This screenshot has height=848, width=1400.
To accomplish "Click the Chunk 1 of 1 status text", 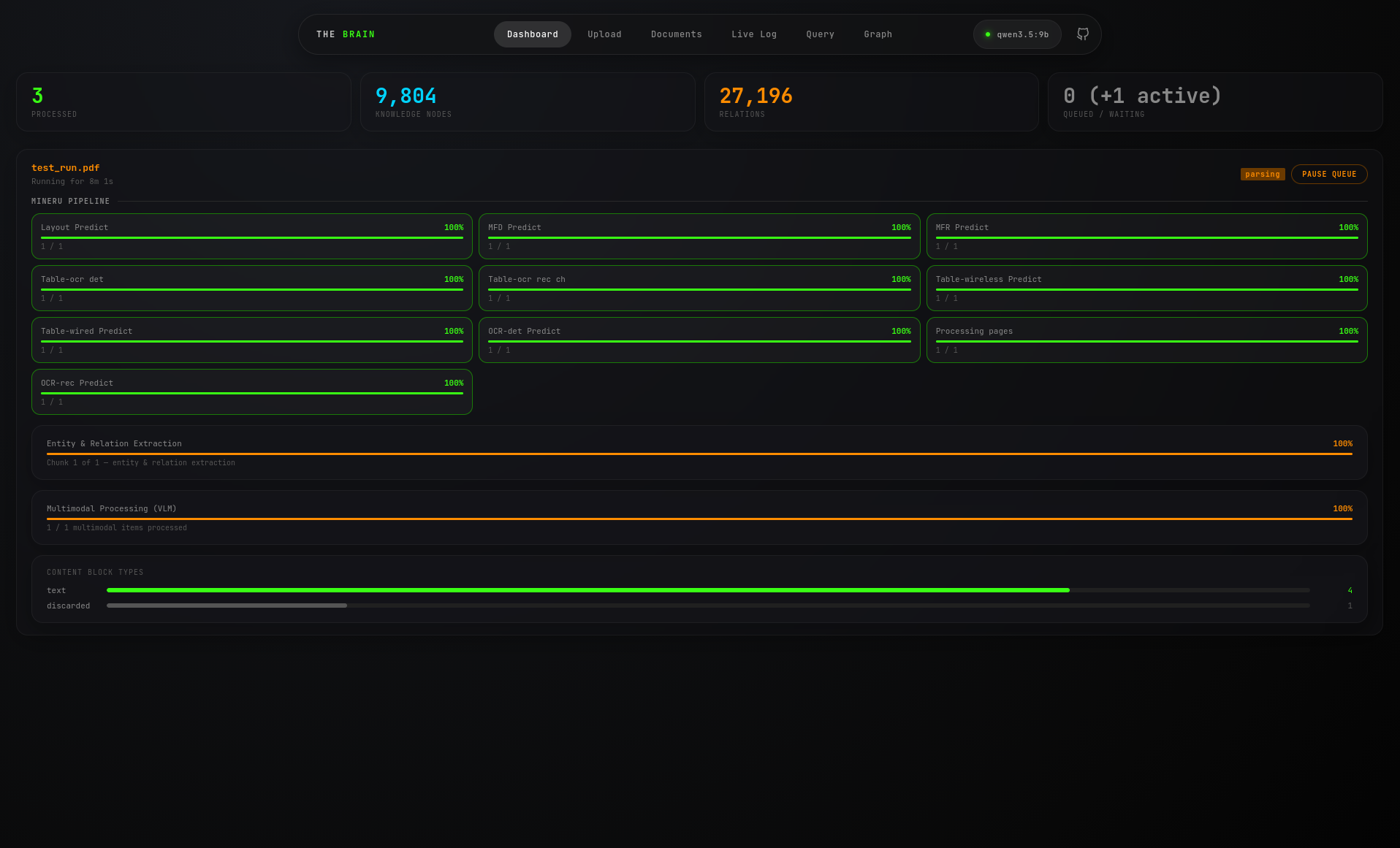I will [x=141, y=463].
